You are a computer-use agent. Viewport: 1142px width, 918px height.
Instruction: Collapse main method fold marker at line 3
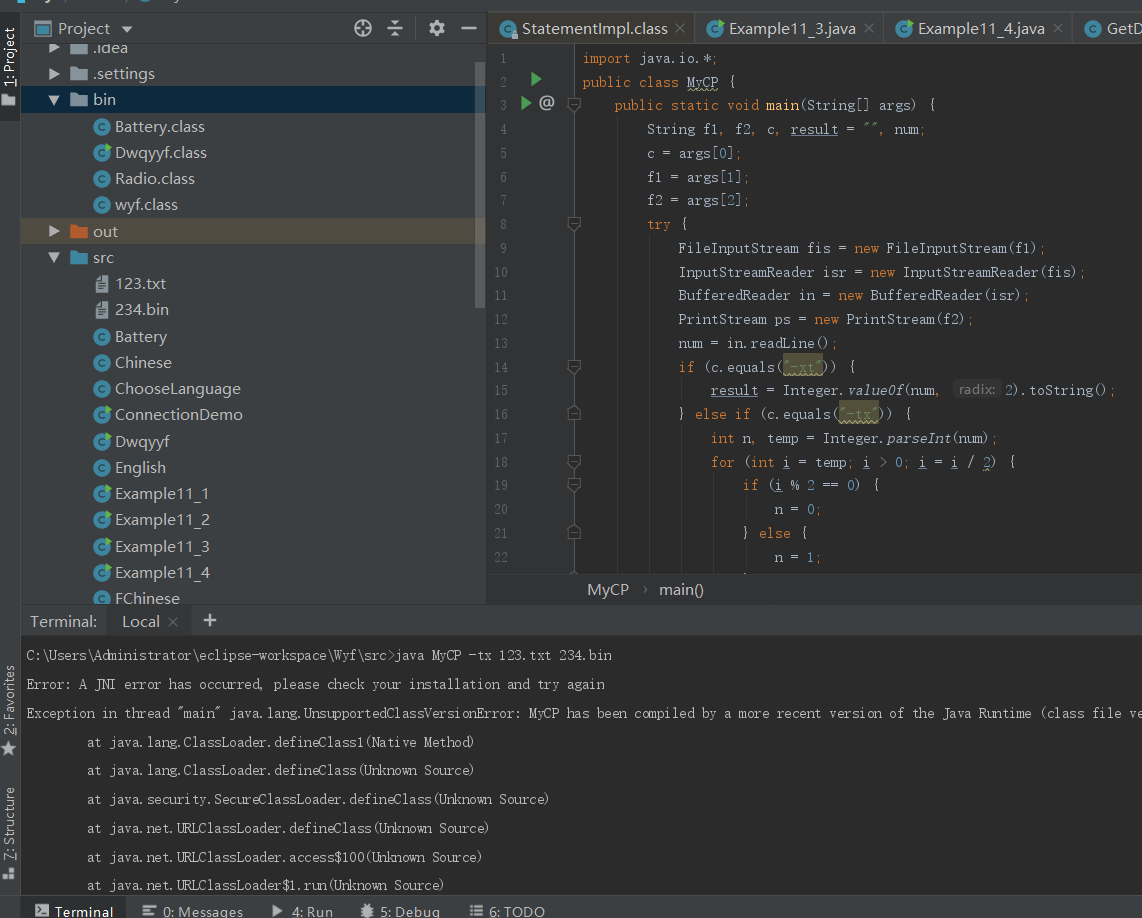(x=574, y=105)
